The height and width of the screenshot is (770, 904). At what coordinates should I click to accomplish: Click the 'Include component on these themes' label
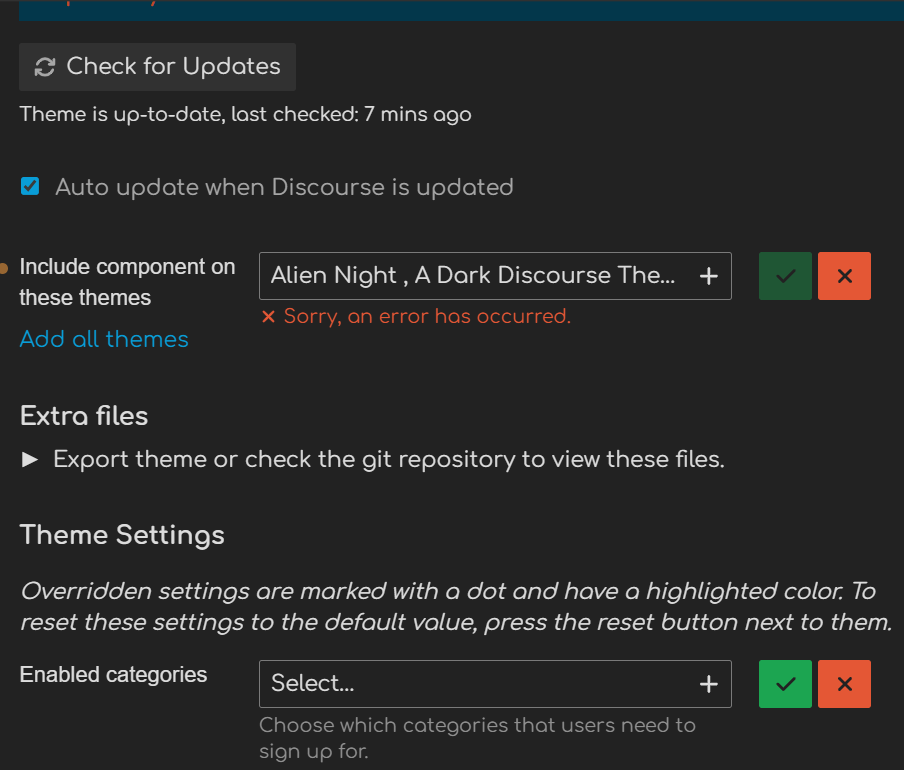coord(127,282)
